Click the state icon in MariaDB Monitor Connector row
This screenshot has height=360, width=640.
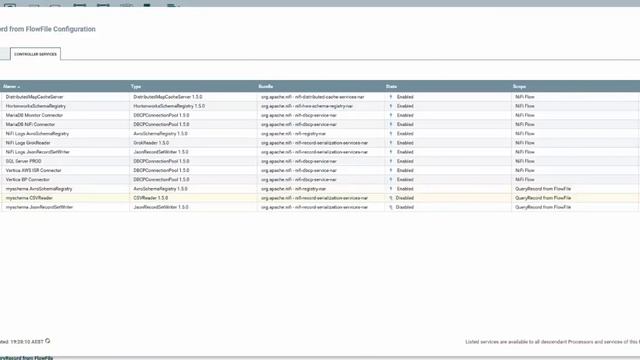pyautogui.click(x=391, y=116)
